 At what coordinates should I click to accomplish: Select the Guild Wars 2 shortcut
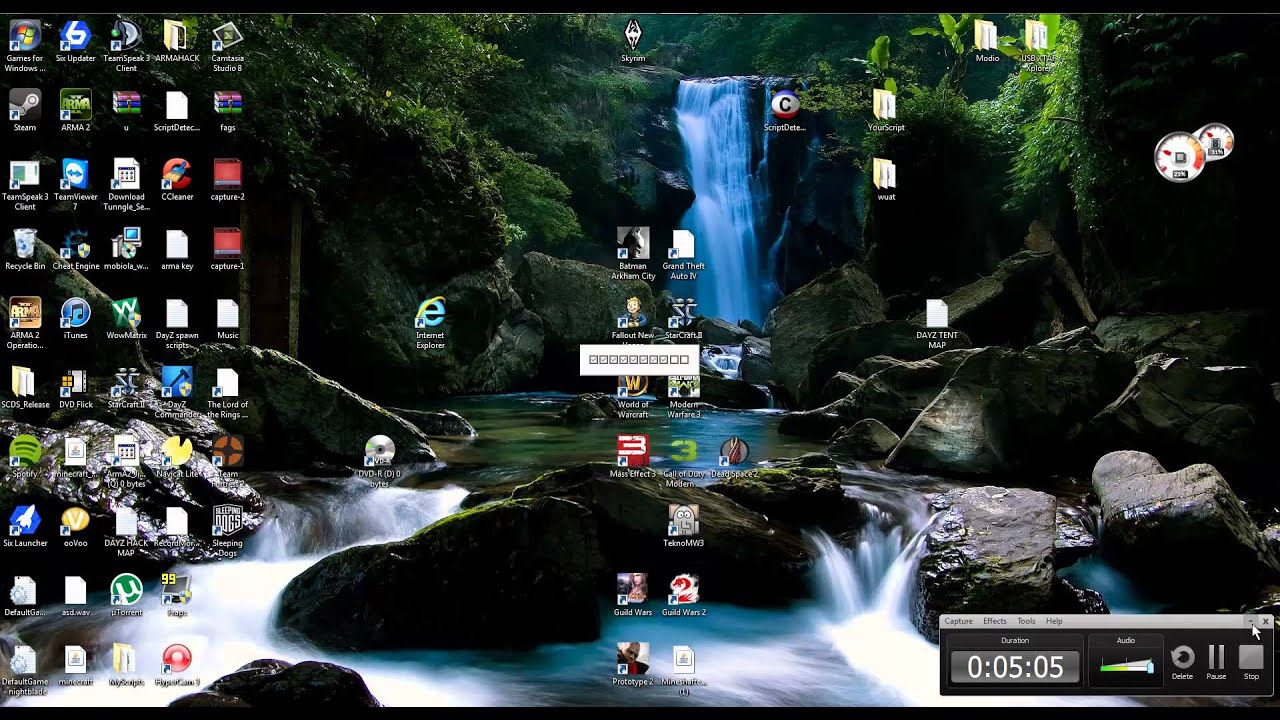(x=684, y=595)
